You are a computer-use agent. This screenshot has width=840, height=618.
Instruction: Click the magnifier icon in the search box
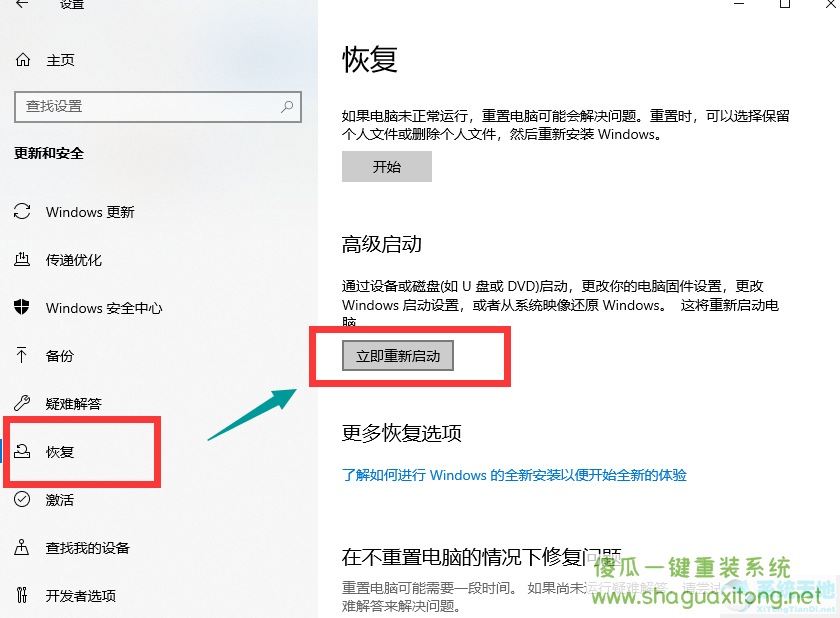pyautogui.click(x=287, y=107)
